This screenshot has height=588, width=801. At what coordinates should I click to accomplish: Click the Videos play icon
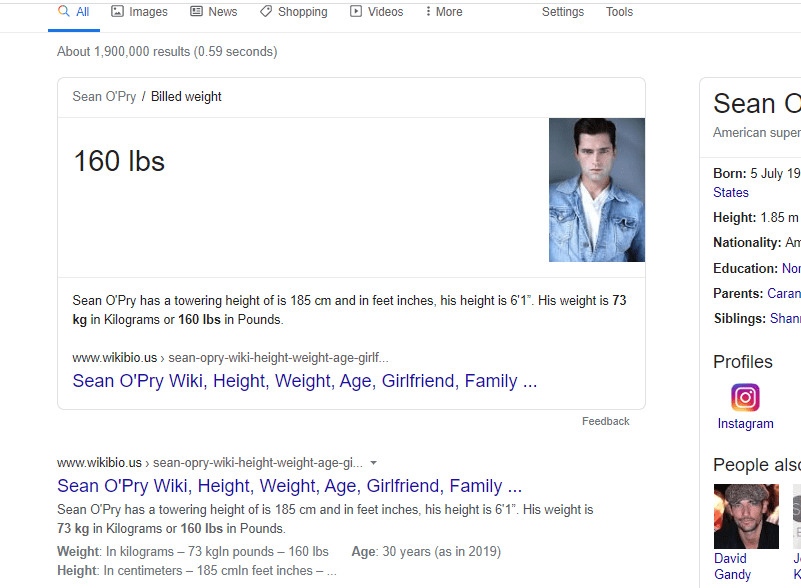point(356,11)
